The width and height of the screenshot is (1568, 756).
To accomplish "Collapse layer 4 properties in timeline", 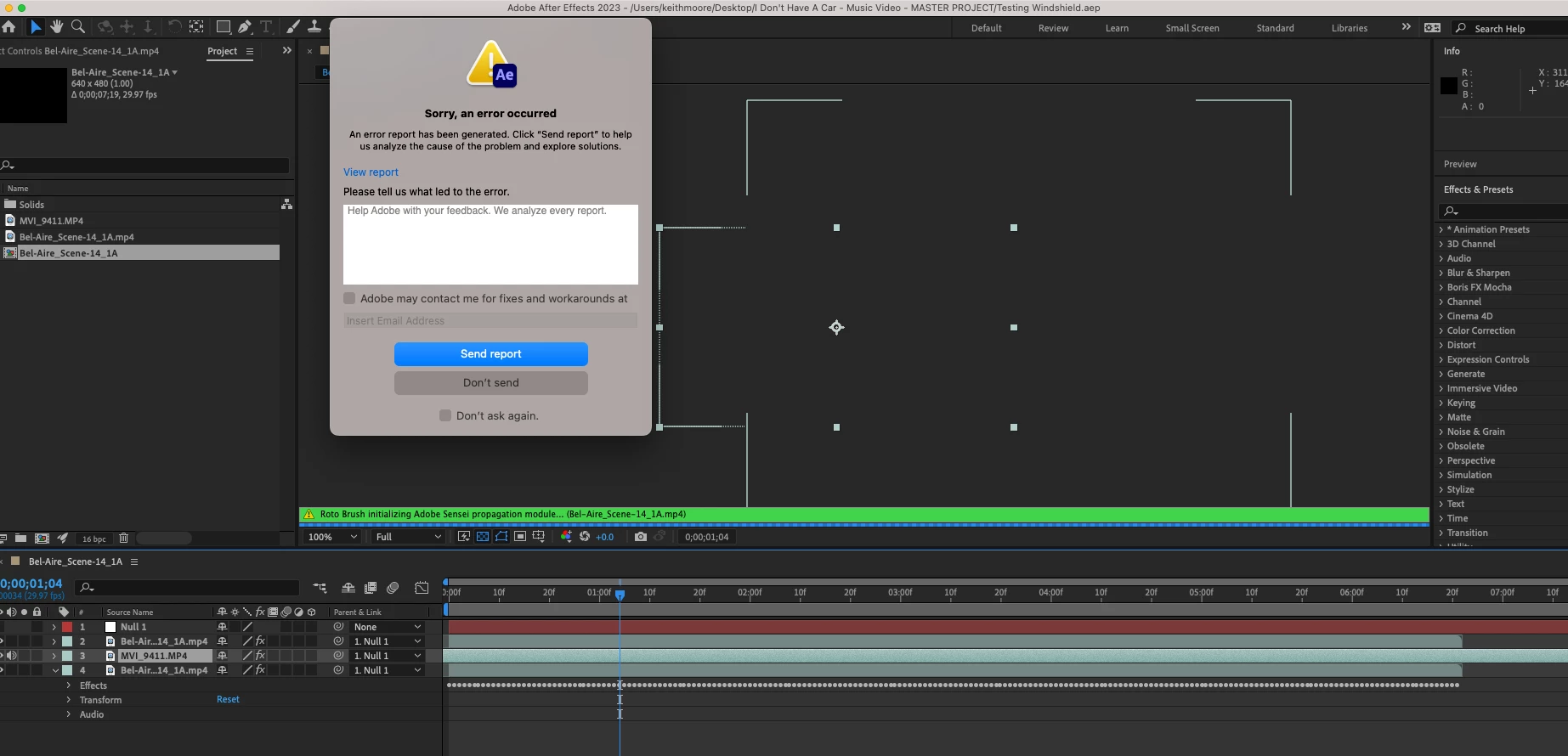I will pyautogui.click(x=55, y=670).
